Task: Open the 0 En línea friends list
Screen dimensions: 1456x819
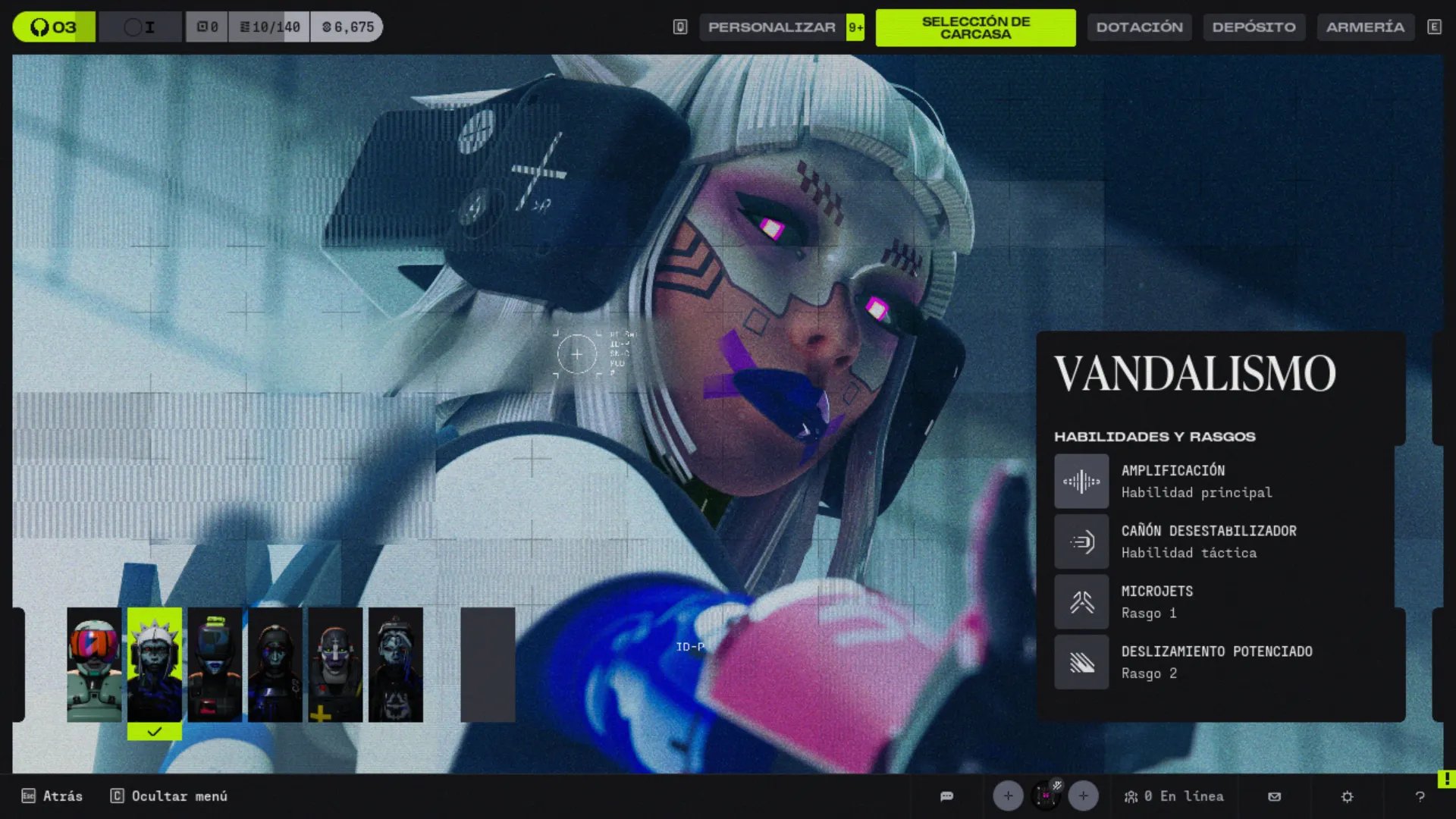Action: [1174, 796]
